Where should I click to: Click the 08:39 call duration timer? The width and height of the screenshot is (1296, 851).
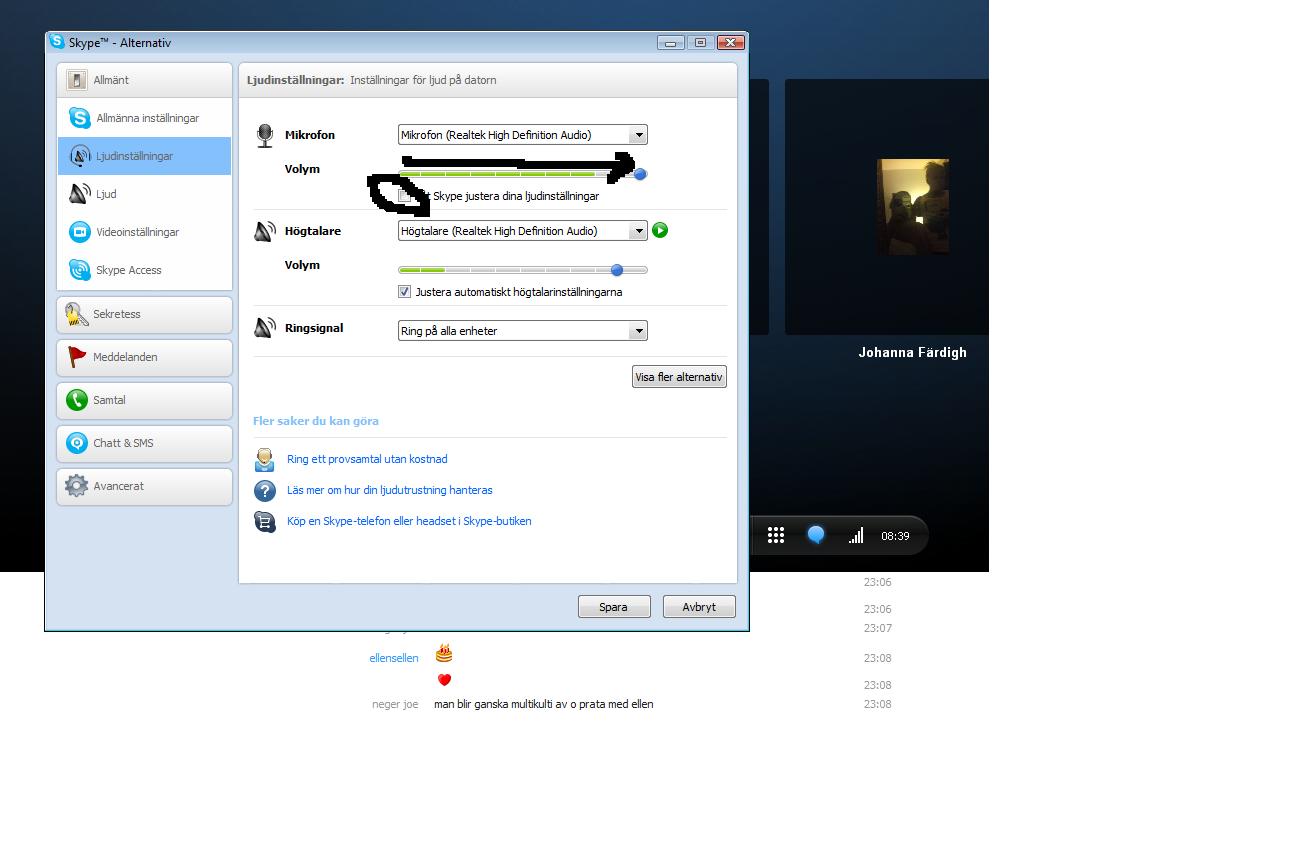[x=895, y=536]
